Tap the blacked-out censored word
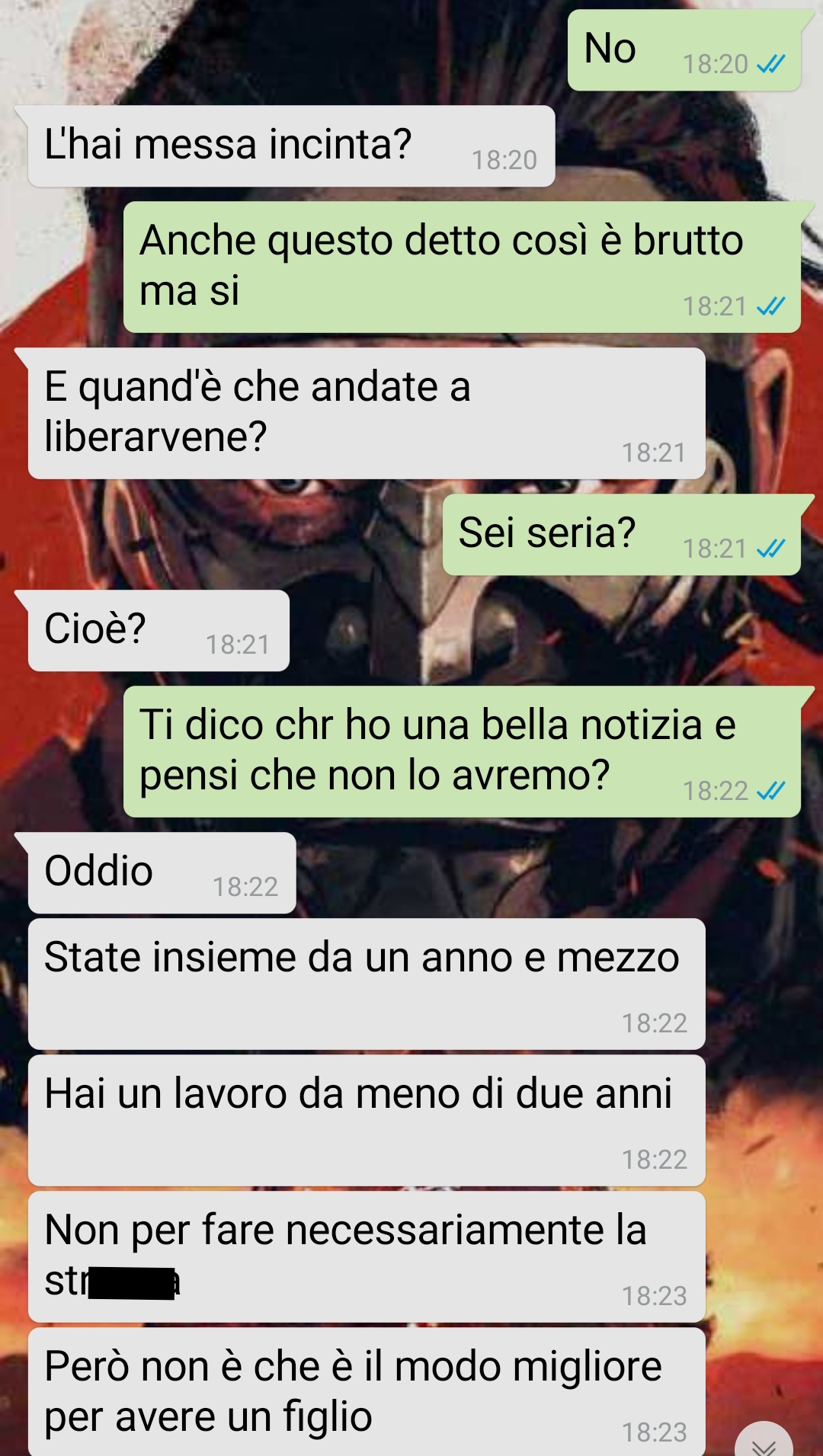823x1456 pixels. pos(132,1283)
